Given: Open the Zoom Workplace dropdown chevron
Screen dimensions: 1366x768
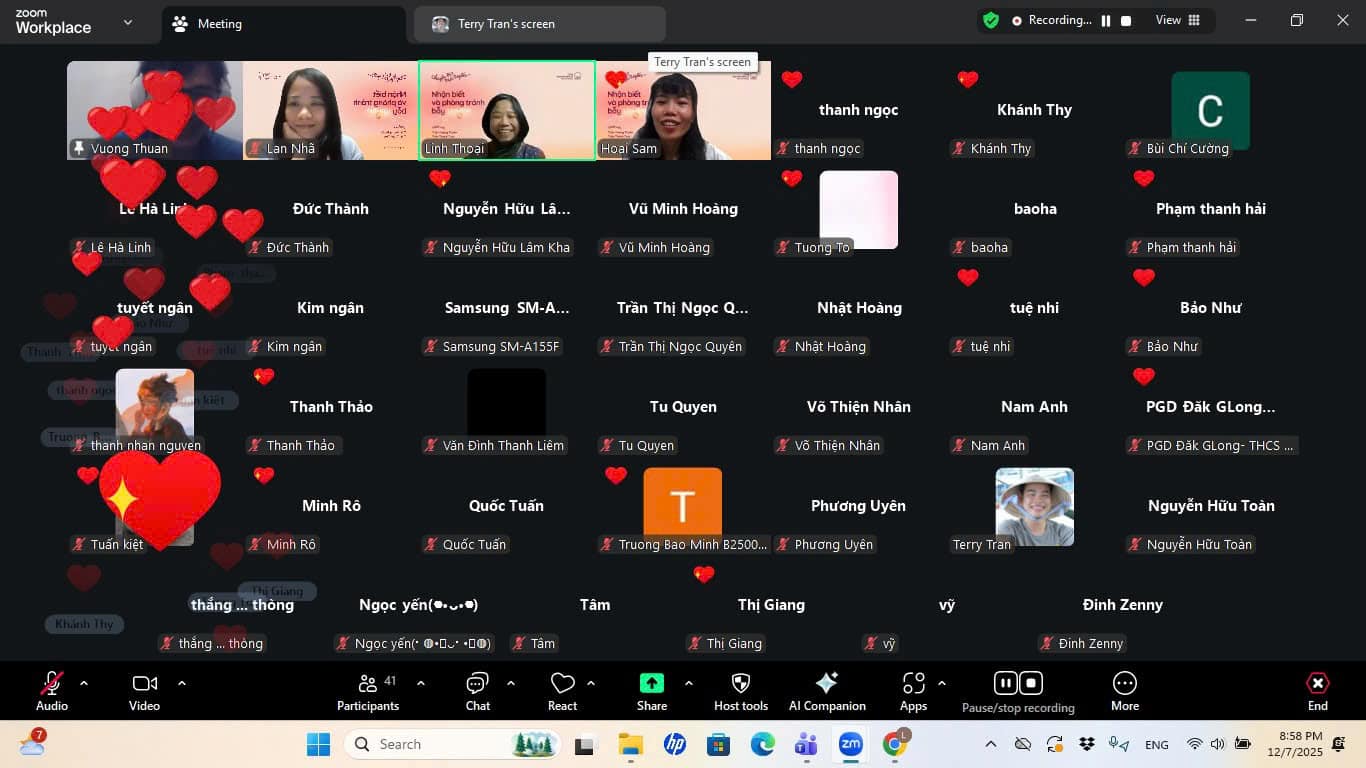Looking at the screenshot, I should pyautogui.click(x=128, y=22).
